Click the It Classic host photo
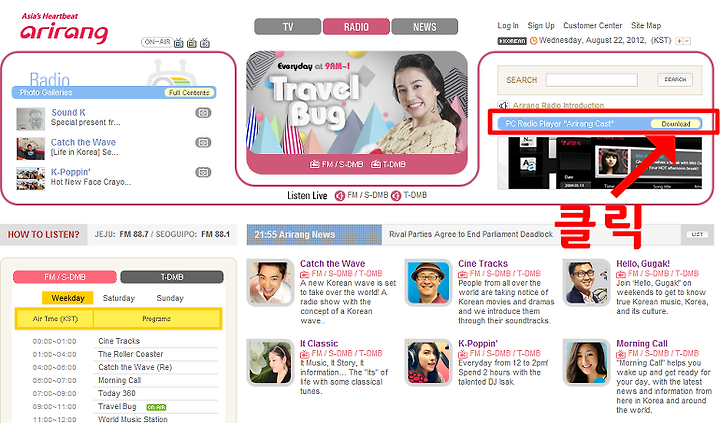The height and width of the screenshot is (423, 720). click(270, 362)
